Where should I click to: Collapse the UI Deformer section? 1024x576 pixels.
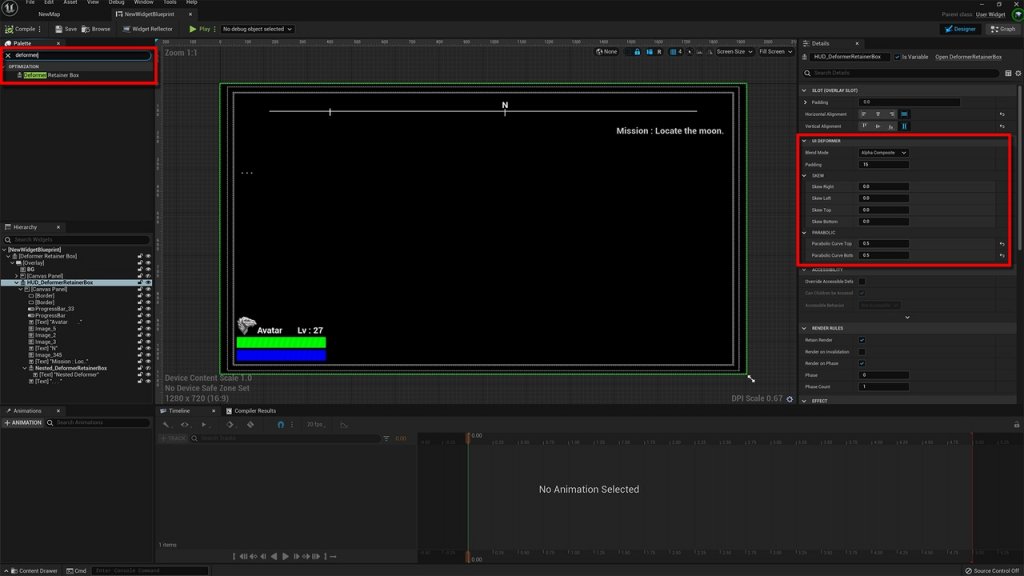click(804, 141)
